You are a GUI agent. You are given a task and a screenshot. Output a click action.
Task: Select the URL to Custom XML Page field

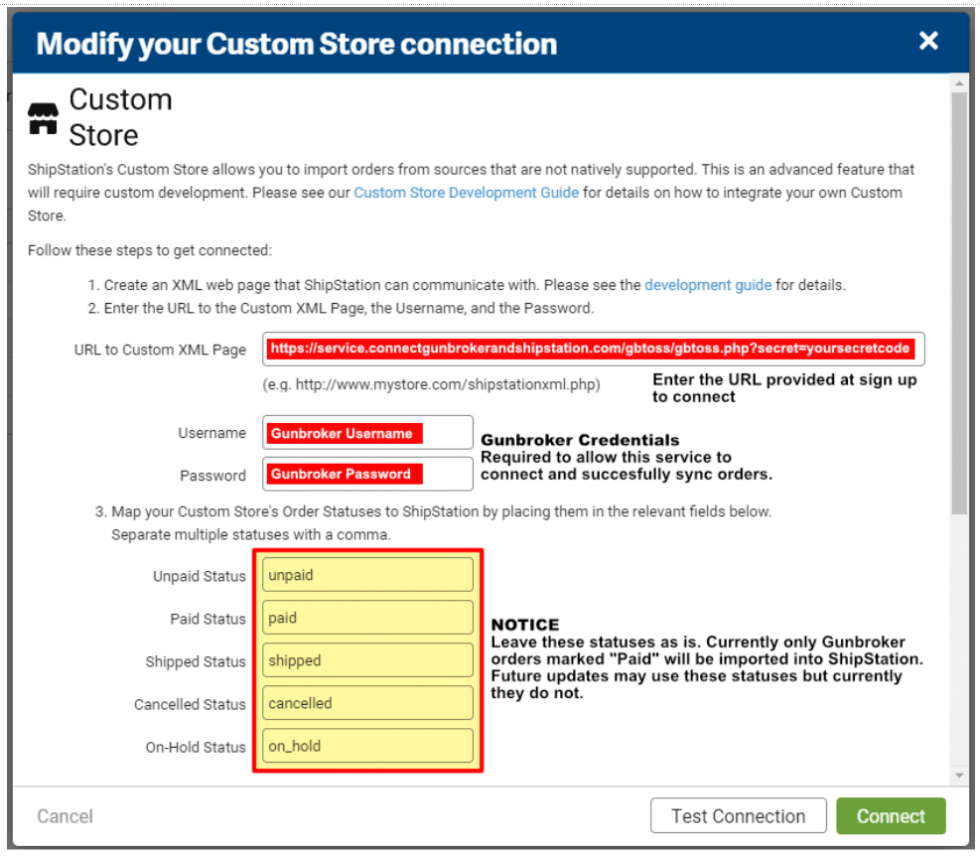[595, 350]
